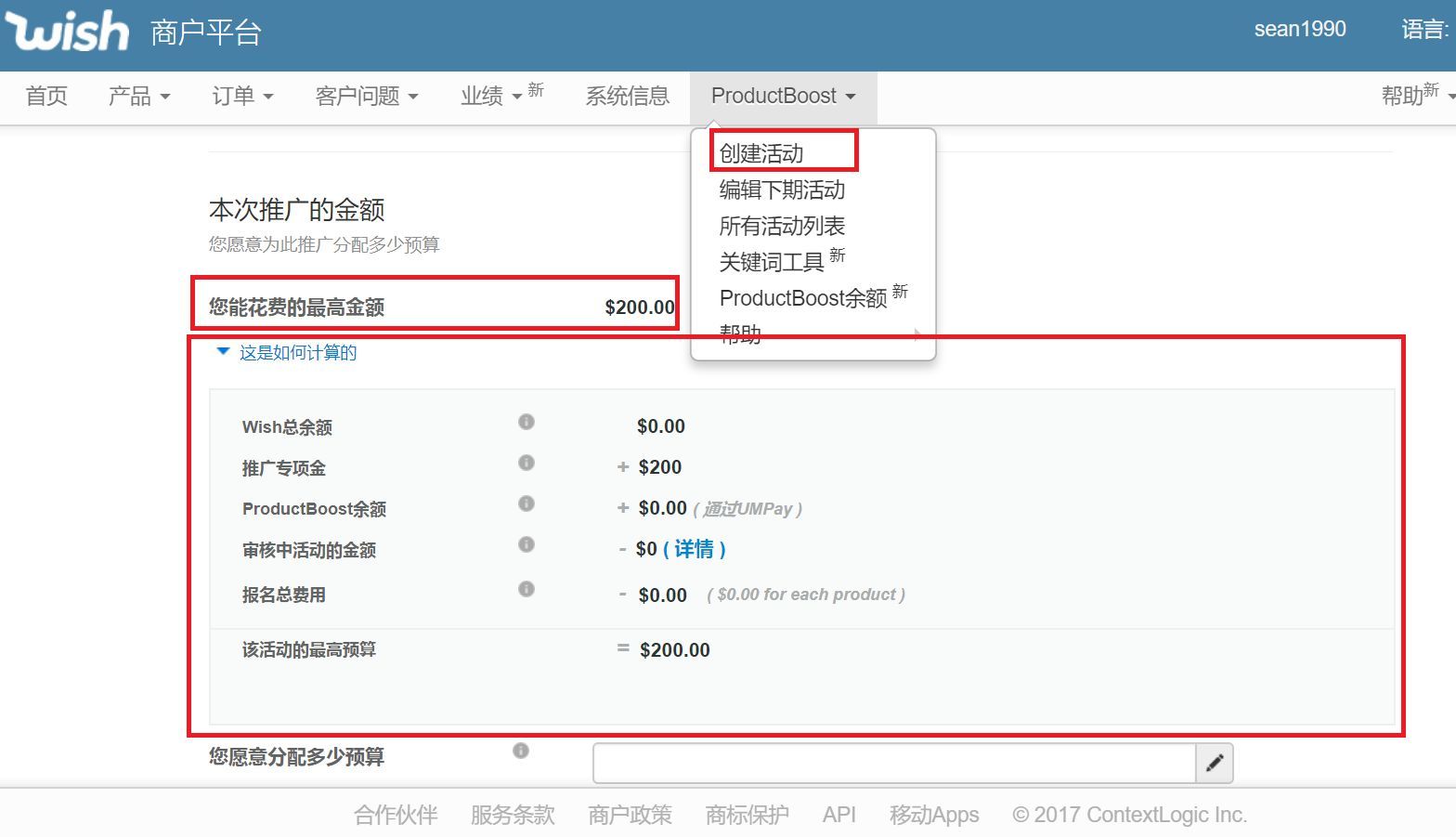Click the $200.00 maximum spend amount
Image resolution: width=1456 pixels, height=837 pixels.
pyautogui.click(x=640, y=307)
